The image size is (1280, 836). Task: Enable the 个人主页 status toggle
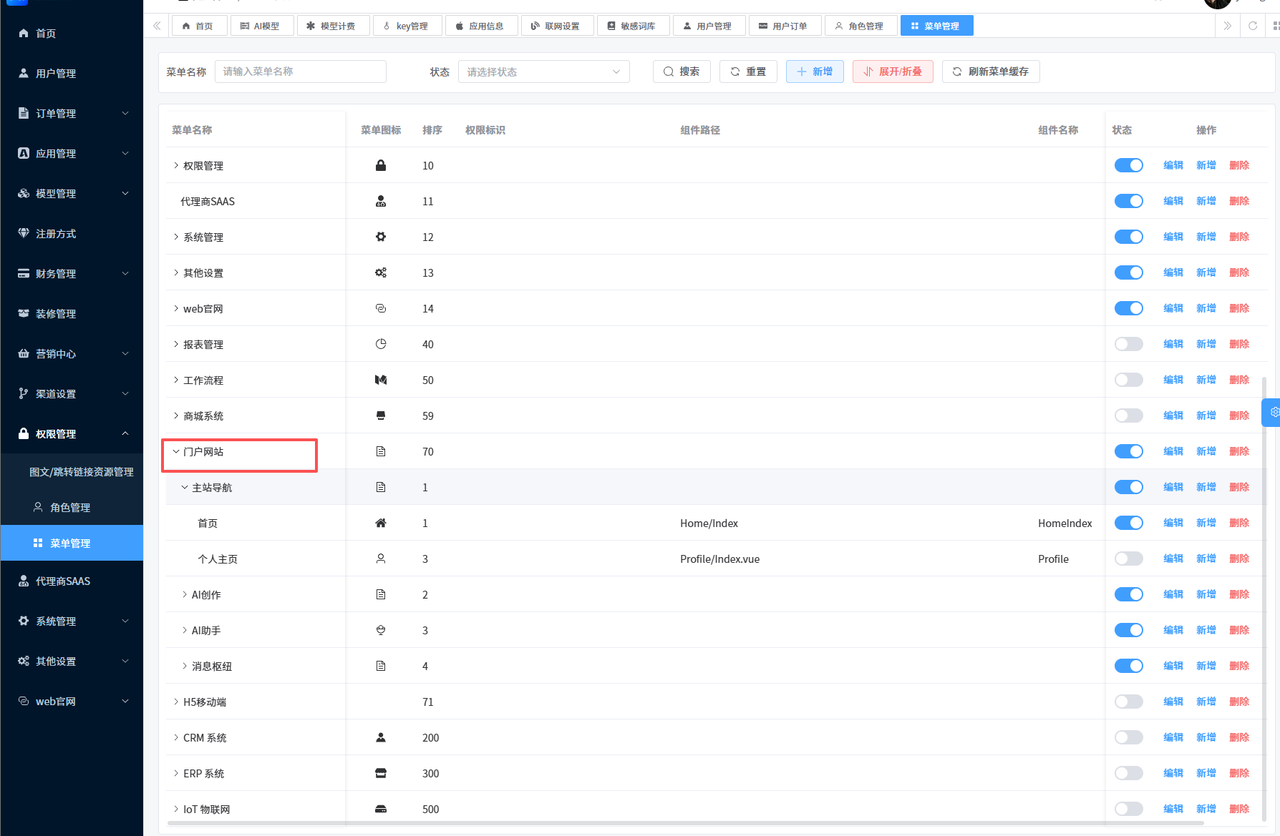tap(1128, 559)
